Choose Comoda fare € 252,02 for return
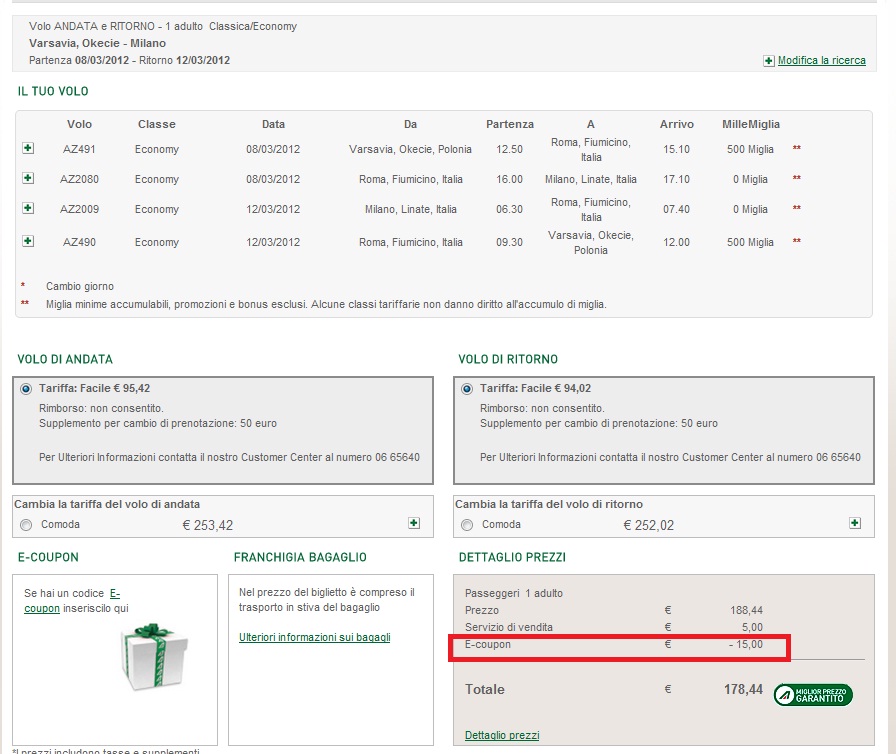 (467, 525)
